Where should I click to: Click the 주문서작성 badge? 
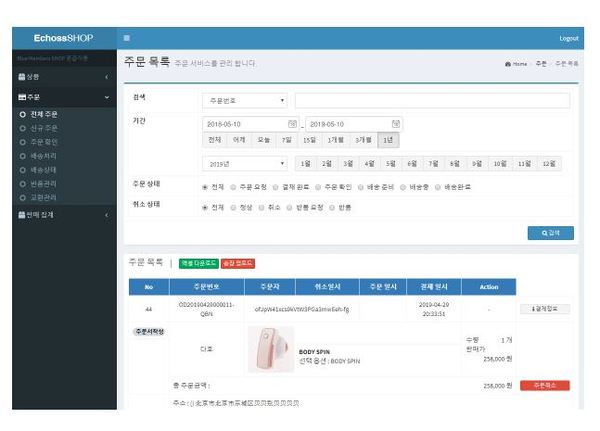click(150, 331)
